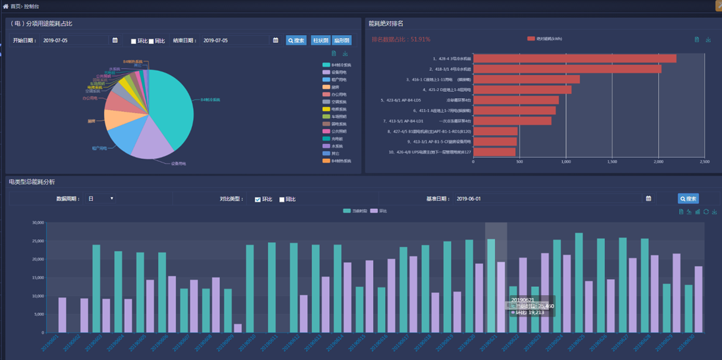Screen dimensions: 722x360
Task: Uncheck 环比 under 对比类型 in the bottom panel
Action: coord(258,199)
